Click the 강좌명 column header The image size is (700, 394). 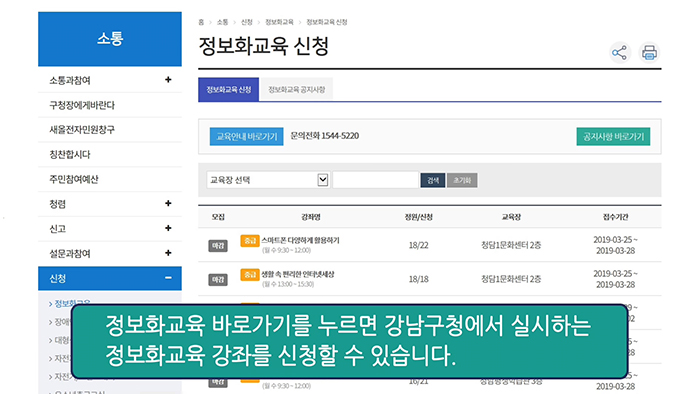click(x=311, y=217)
